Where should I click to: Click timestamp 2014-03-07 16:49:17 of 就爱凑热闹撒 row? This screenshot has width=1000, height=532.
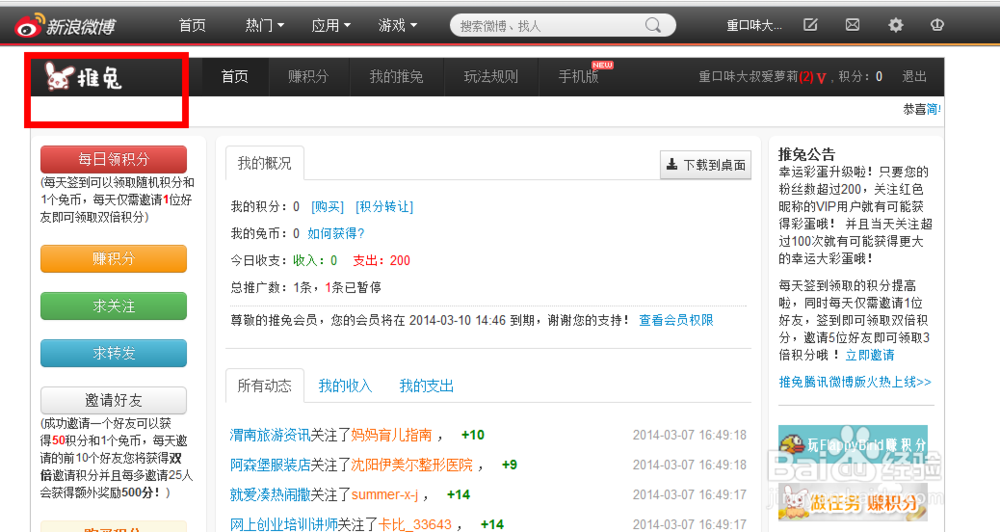pos(689,494)
